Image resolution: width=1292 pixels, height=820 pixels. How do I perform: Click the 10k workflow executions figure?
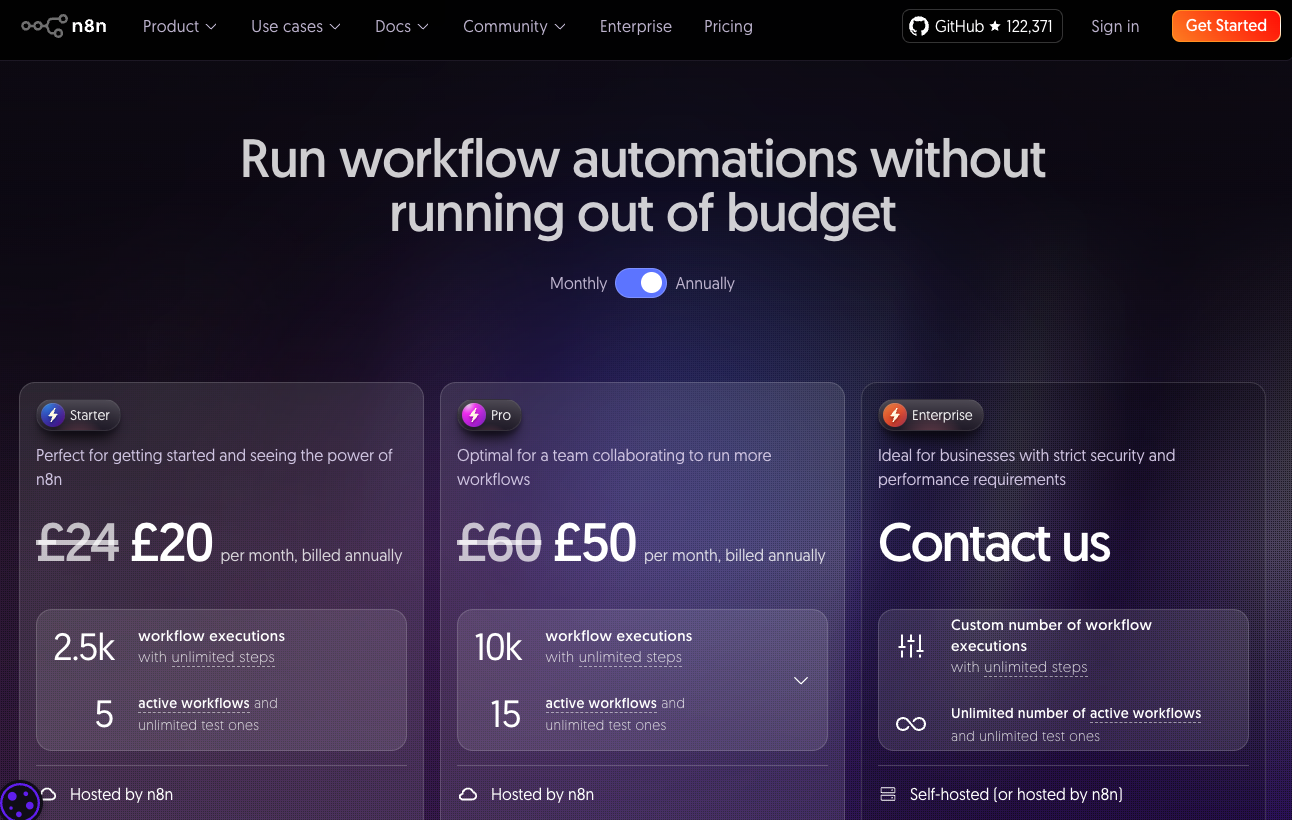click(x=499, y=648)
